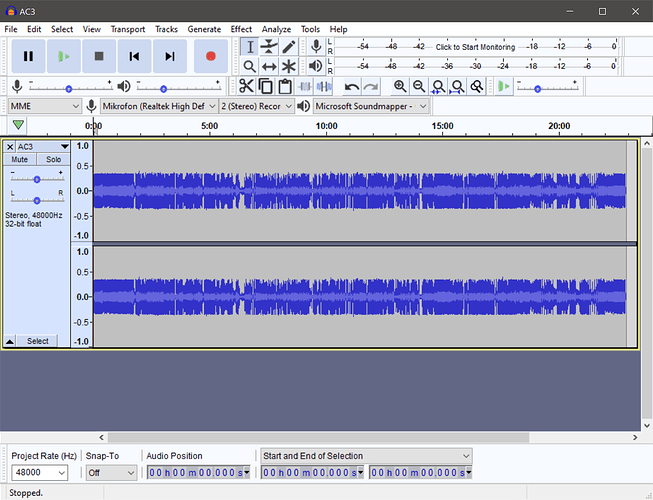Select the Envelope tool

click(x=269, y=47)
